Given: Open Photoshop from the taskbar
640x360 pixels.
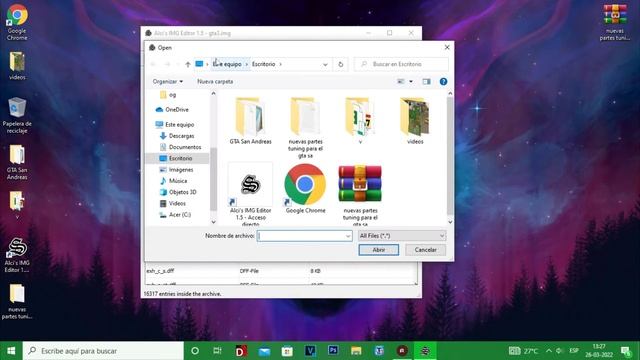Looking at the screenshot, I should click(333, 351).
